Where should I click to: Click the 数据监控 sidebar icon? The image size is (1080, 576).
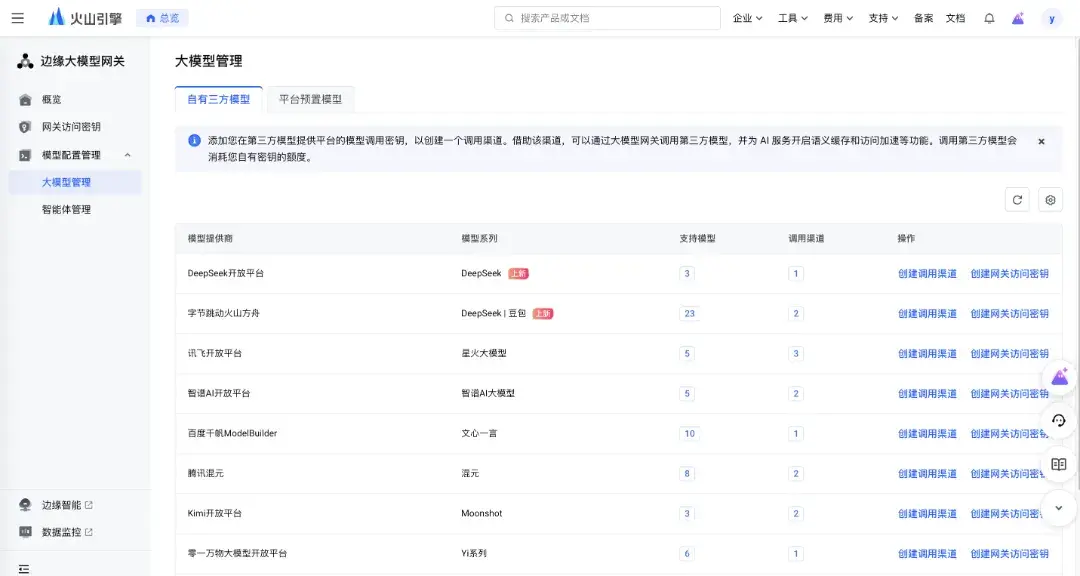(x=25, y=532)
